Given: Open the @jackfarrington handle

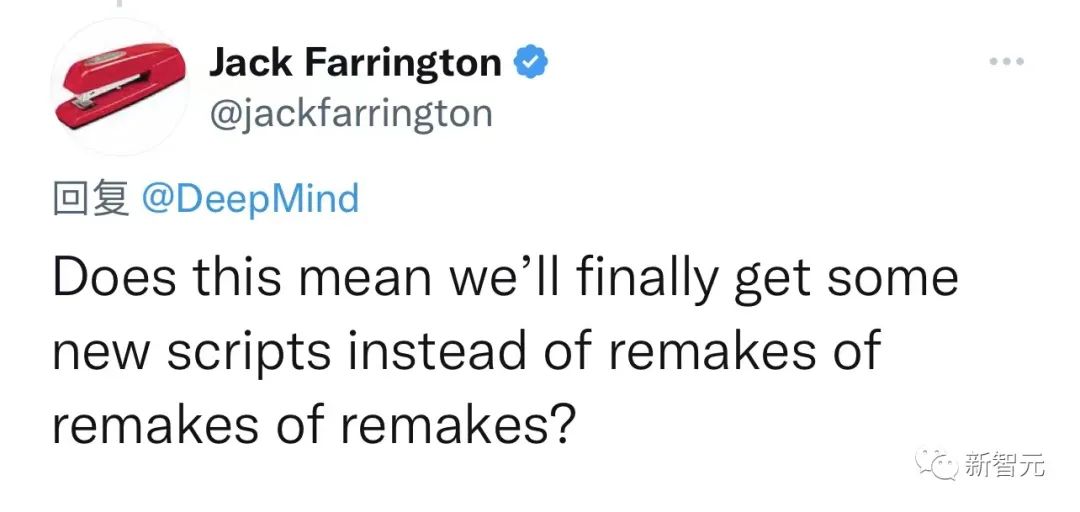Looking at the screenshot, I should pos(350,113).
